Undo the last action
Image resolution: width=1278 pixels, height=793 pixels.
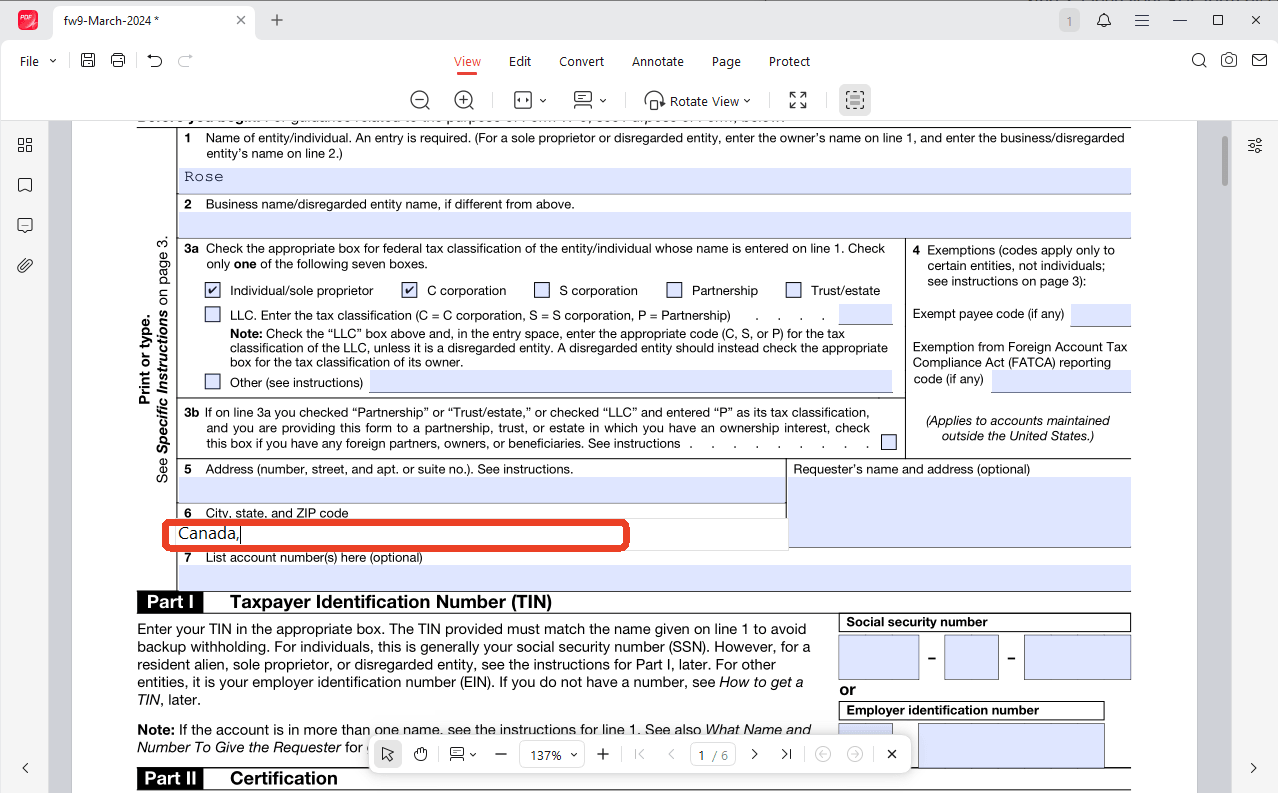(x=154, y=61)
